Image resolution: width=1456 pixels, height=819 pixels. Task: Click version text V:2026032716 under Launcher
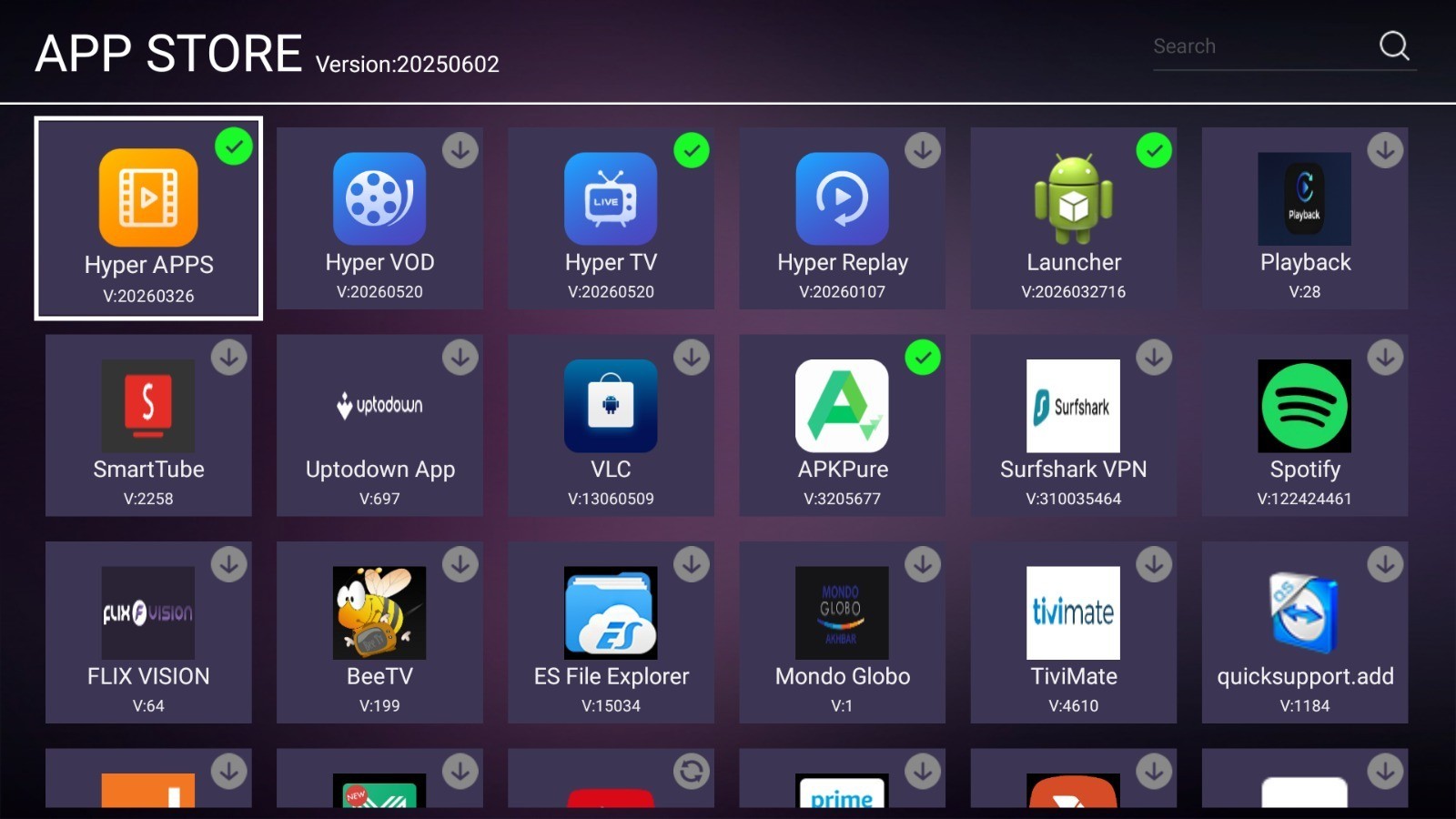point(1074,292)
